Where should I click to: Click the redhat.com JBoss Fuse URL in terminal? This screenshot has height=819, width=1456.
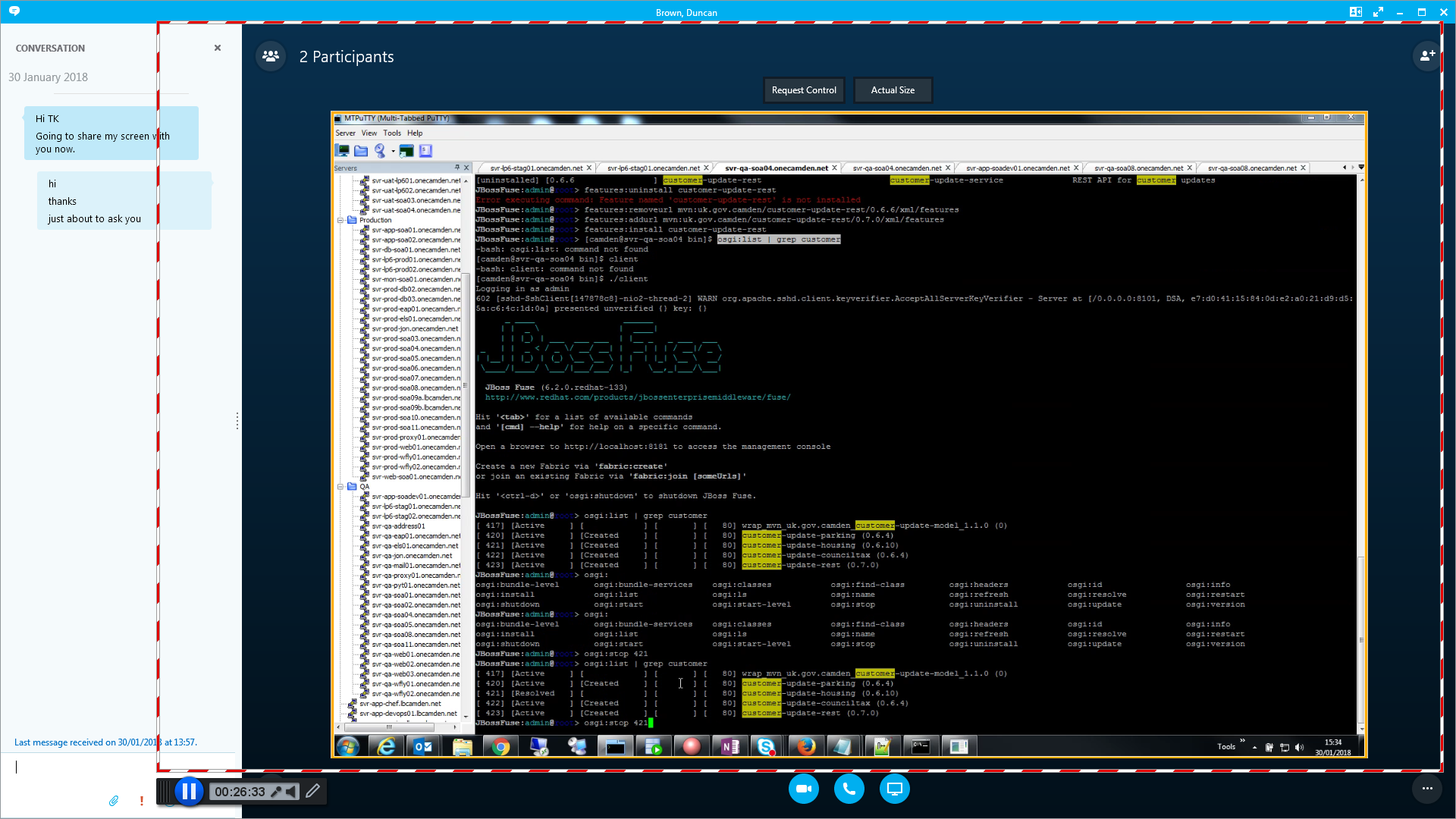(x=638, y=397)
